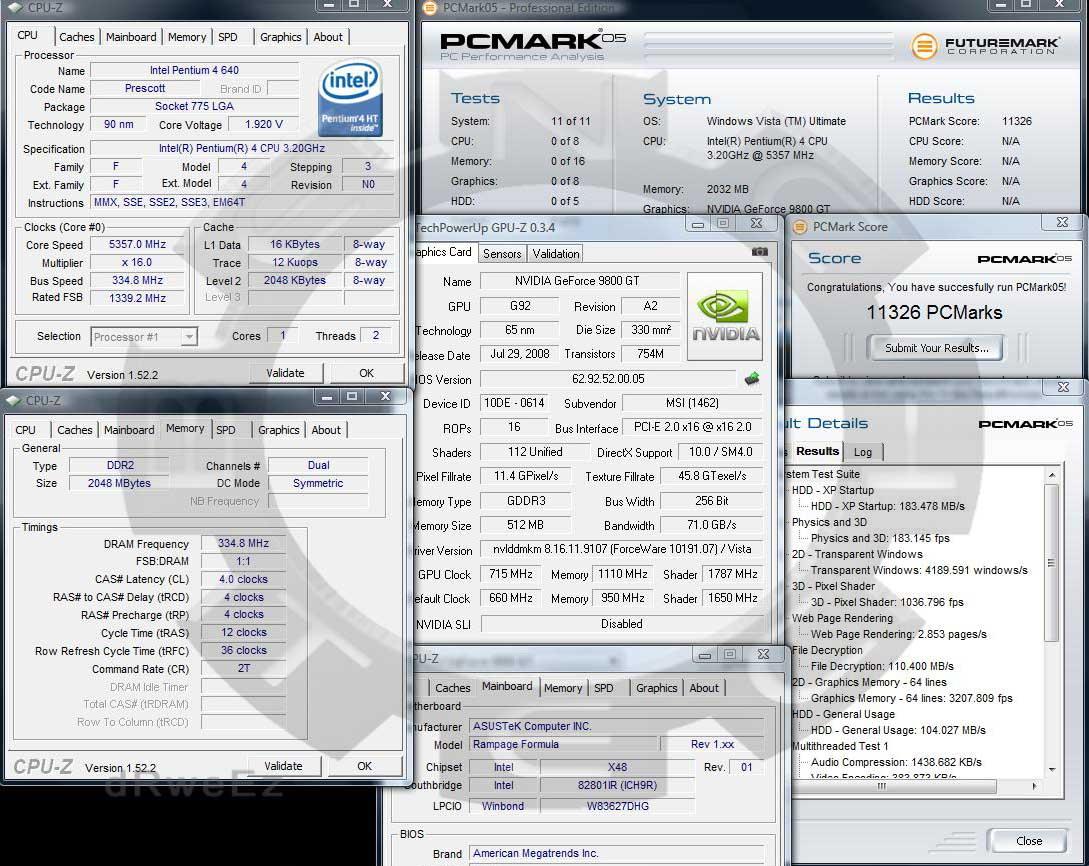Open the Log tab in Result Details
The height and width of the screenshot is (866, 1089).
863,452
